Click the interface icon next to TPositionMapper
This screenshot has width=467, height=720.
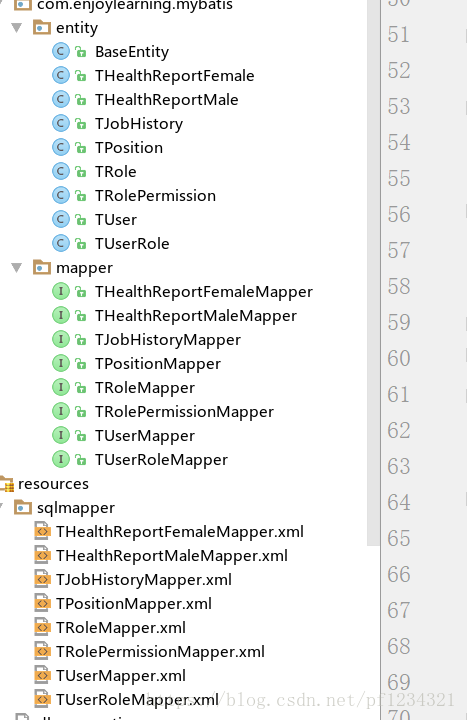(x=61, y=363)
